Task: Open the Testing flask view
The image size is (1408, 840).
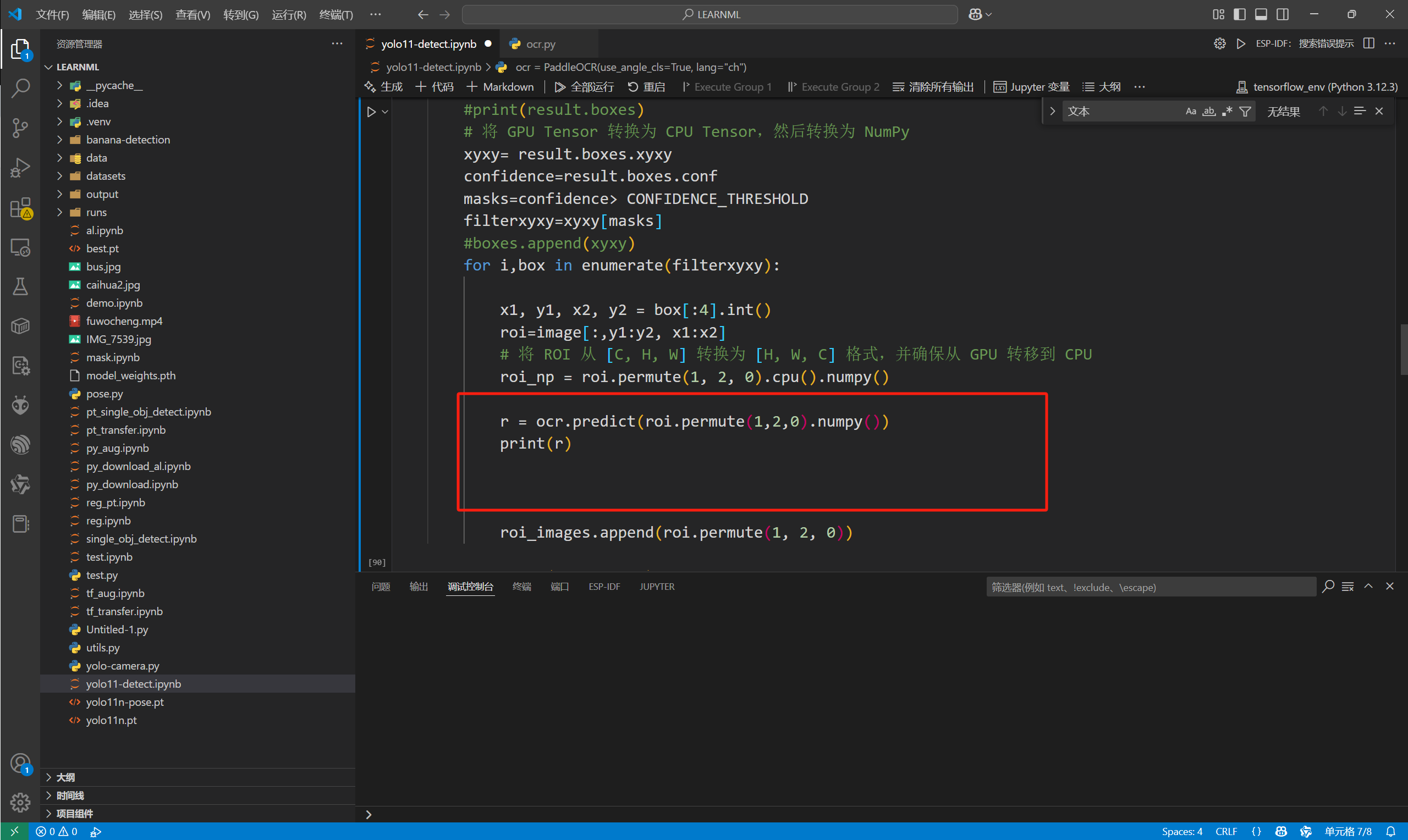Action: [x=20, y=287]
